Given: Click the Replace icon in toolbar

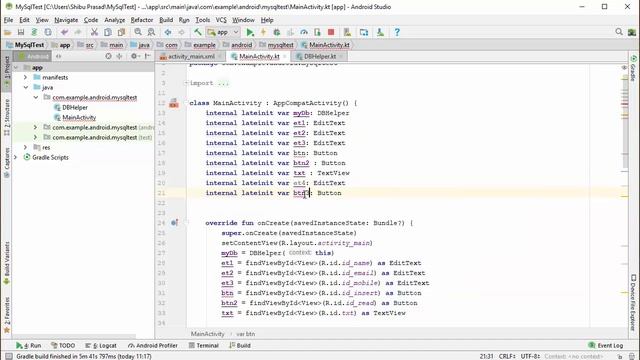Looking at the screenshot, I should 151,32.
